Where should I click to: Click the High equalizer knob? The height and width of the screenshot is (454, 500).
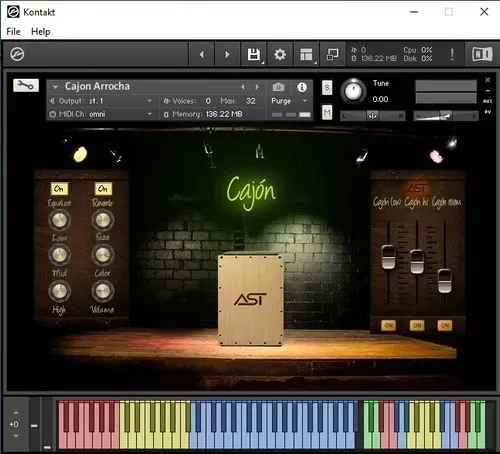[60, 291]
